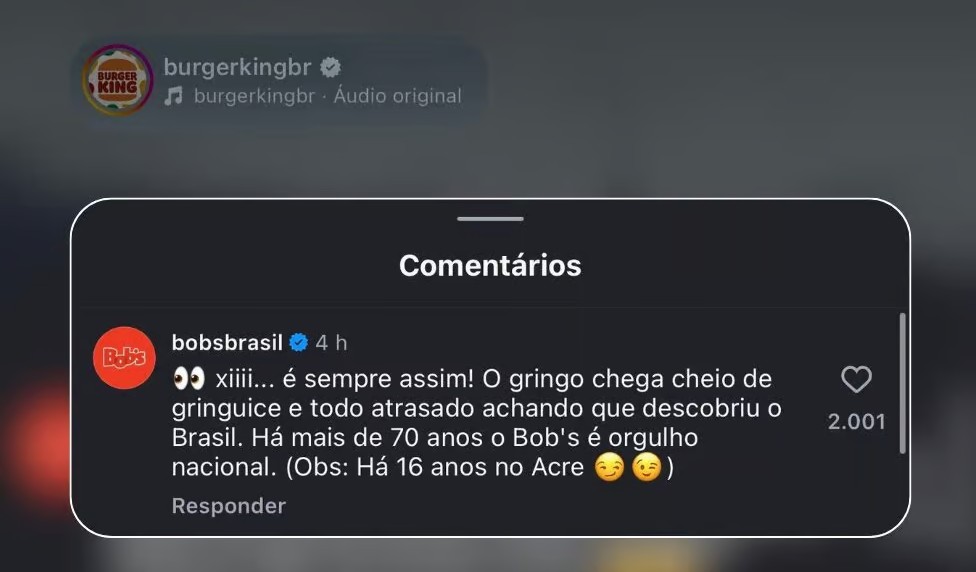The height and width of the screenshot is (572, 976).
Task: Open the Burger King profile avatar
Action: point(118,80)
